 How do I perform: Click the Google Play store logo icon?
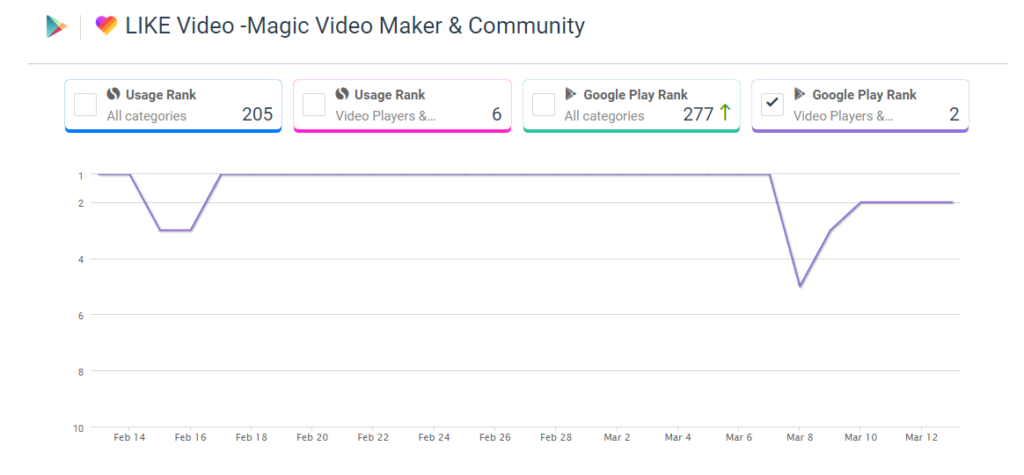pyautogui.click(x=57, y=27)
